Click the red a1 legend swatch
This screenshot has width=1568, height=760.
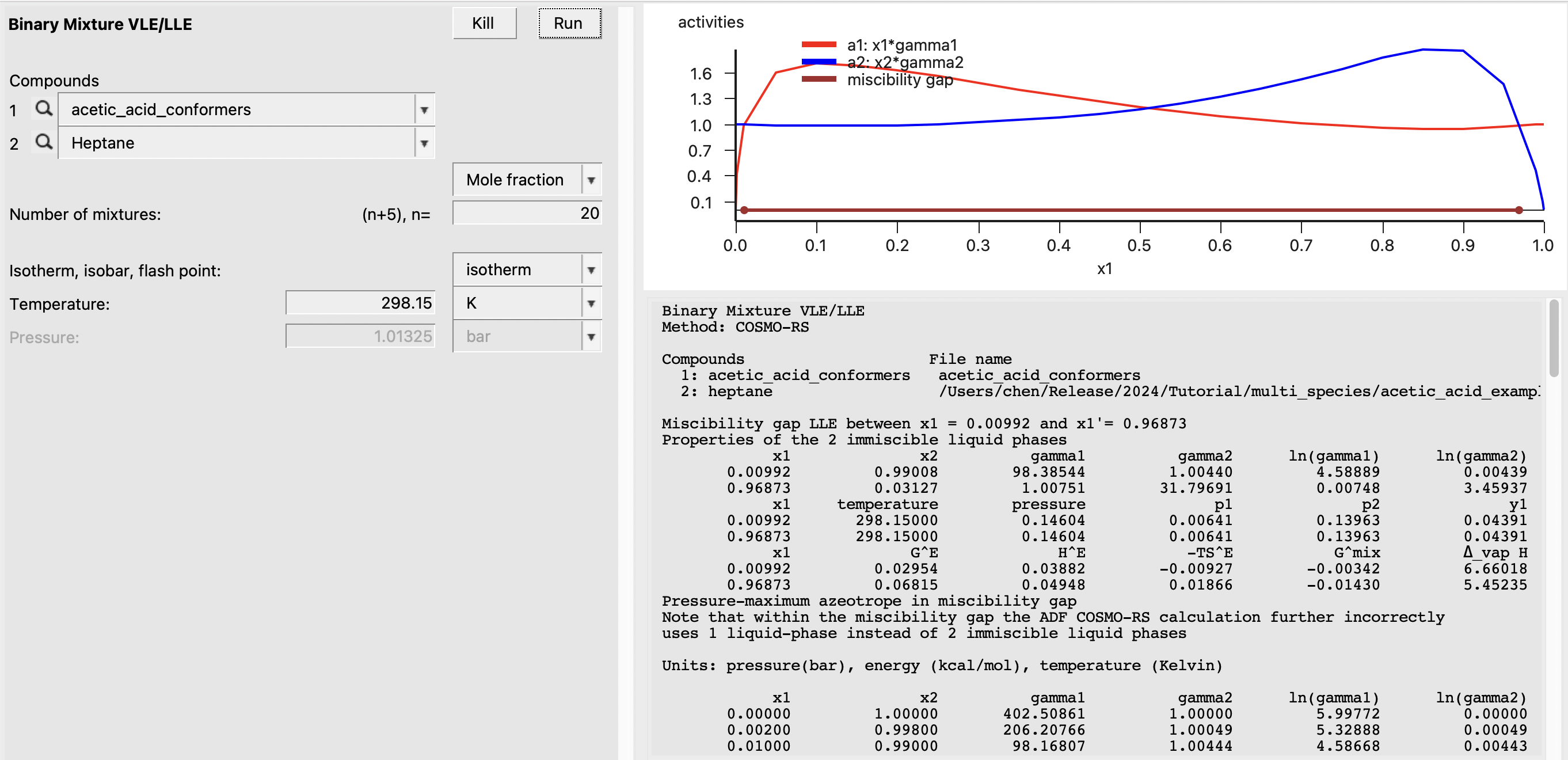coord(819,44)
